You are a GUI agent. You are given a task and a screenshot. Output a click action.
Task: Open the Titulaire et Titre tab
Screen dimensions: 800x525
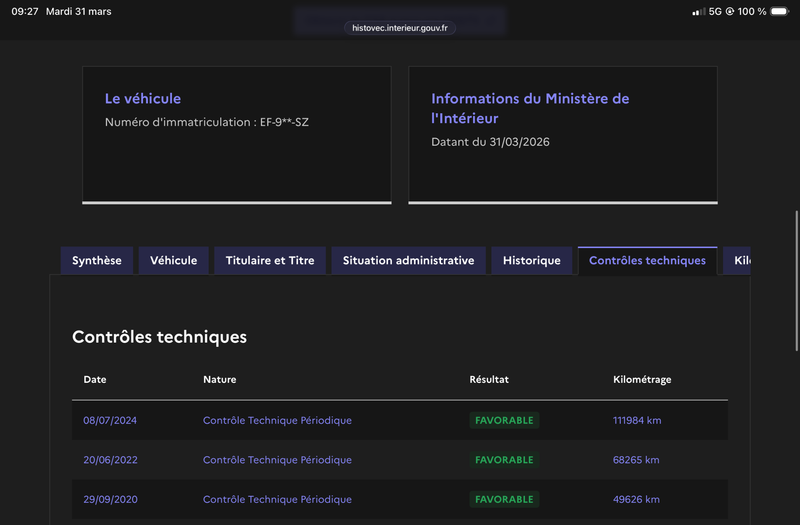click(270, 261)
